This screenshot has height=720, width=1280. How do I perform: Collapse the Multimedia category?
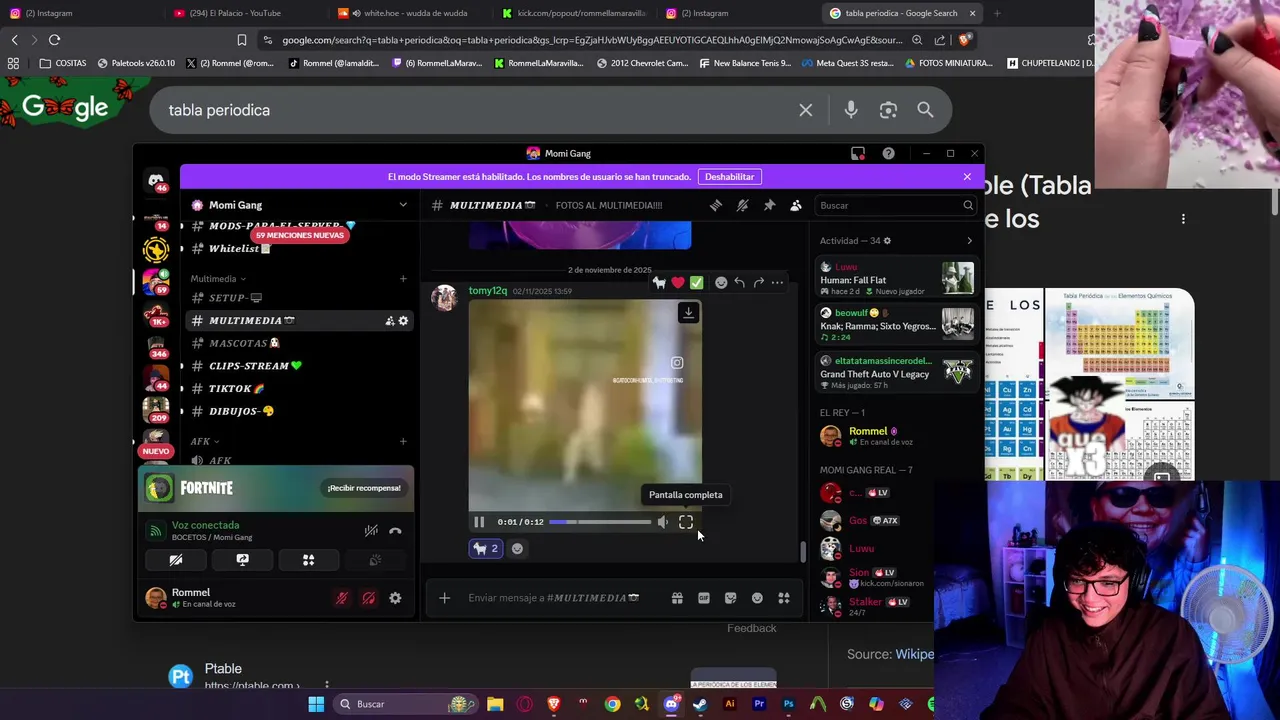point(218,279)
